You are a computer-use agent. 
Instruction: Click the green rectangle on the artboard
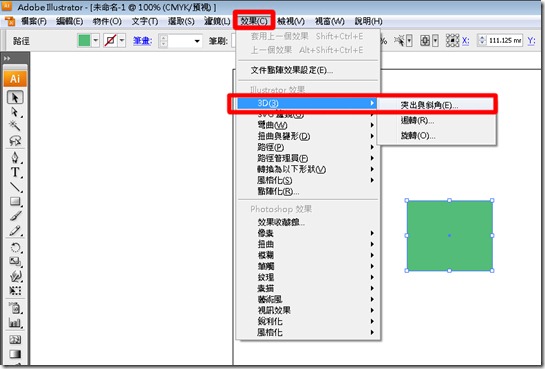pyautogui.click(x=449, y=236)
